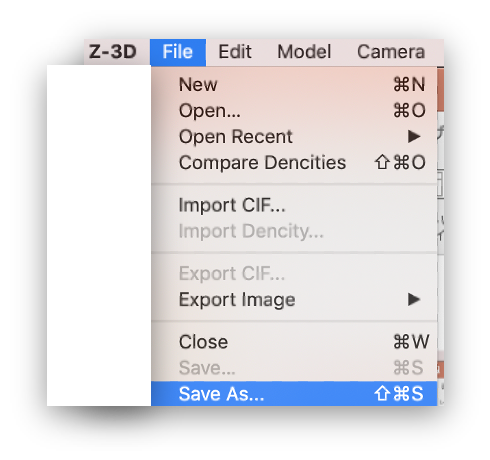Click the greyed-out Import Dencity... item
The height and width of the screenshot is (460, 490).
pyautogui.click(x=294, y=231)
